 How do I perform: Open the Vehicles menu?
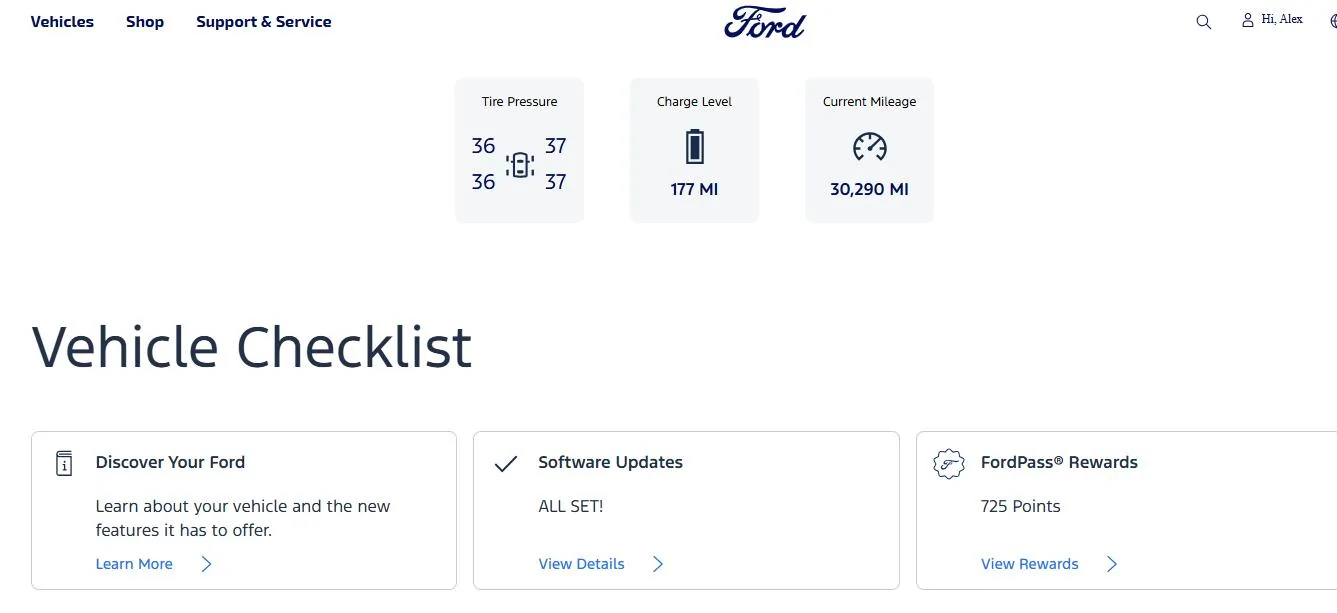point(62,21)
